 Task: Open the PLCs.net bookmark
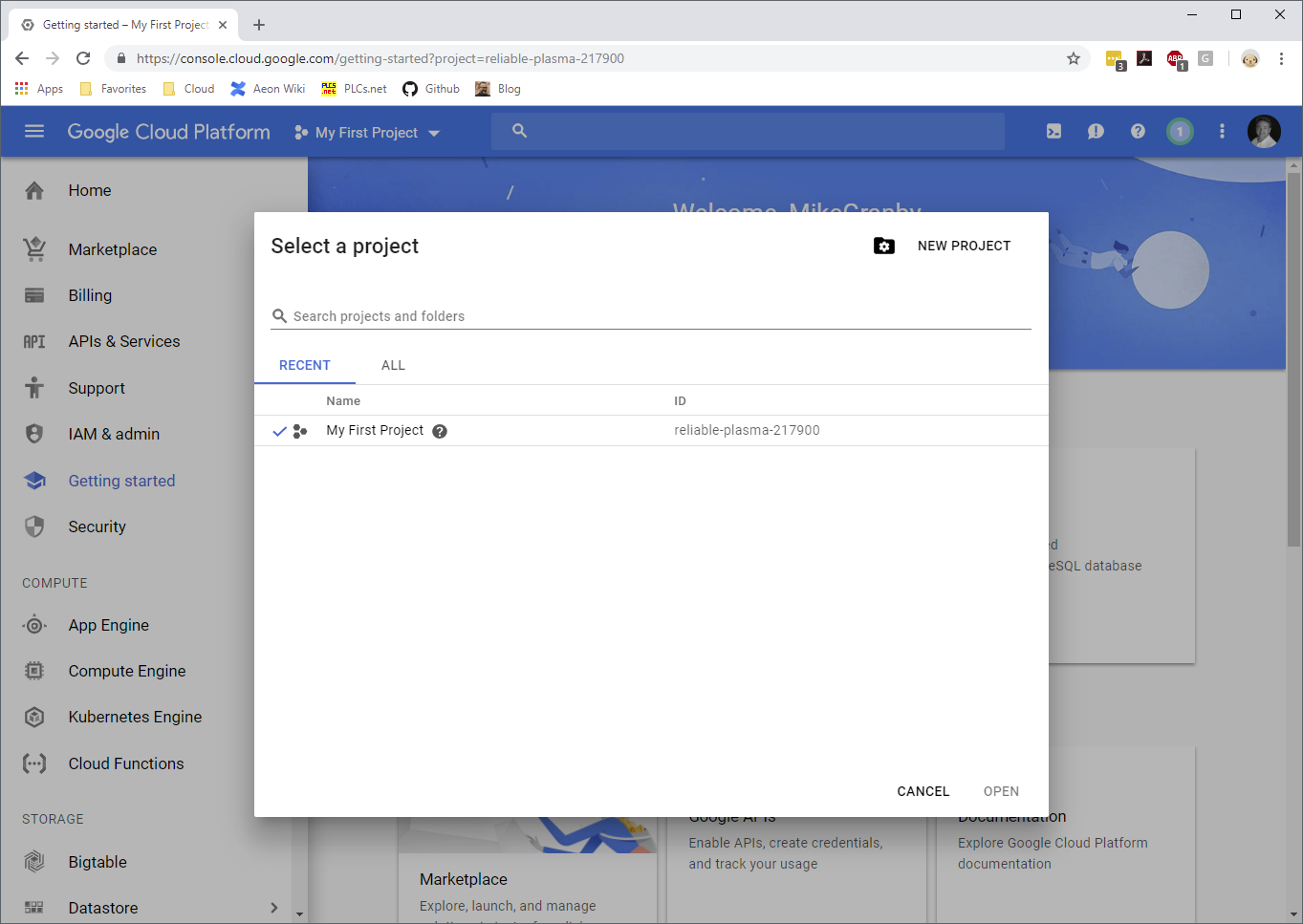click(354, 89)
